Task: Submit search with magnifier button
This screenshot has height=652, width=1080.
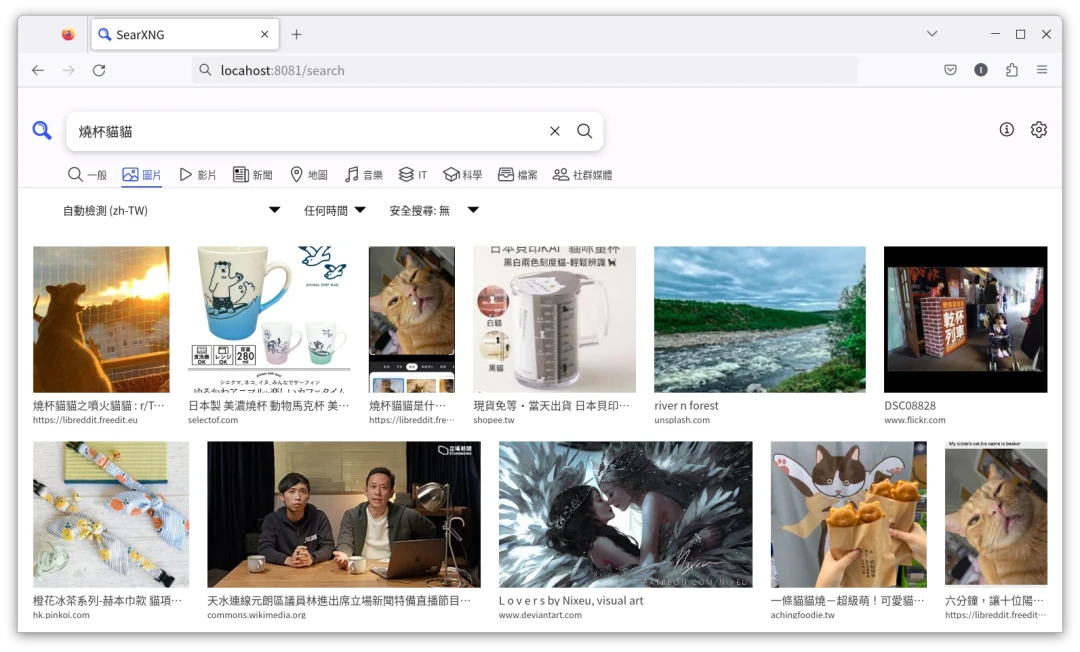Action: click(585, 131)
